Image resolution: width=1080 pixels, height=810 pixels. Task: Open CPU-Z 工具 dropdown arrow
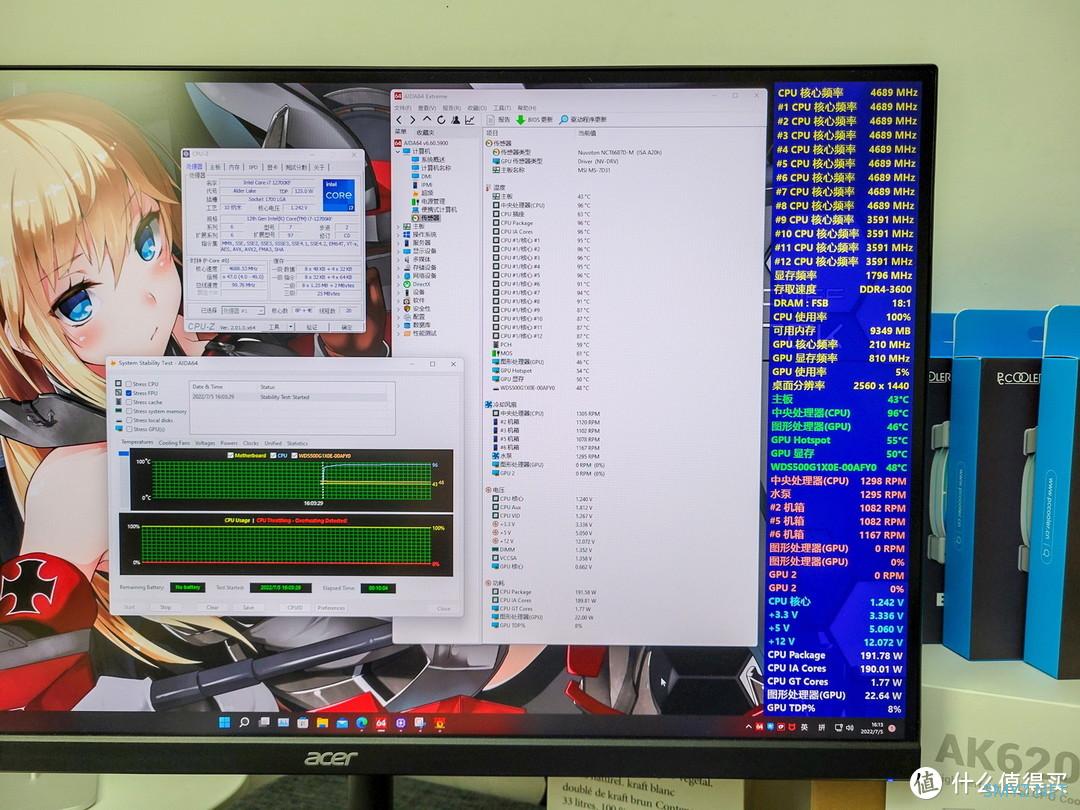(292, 327)
